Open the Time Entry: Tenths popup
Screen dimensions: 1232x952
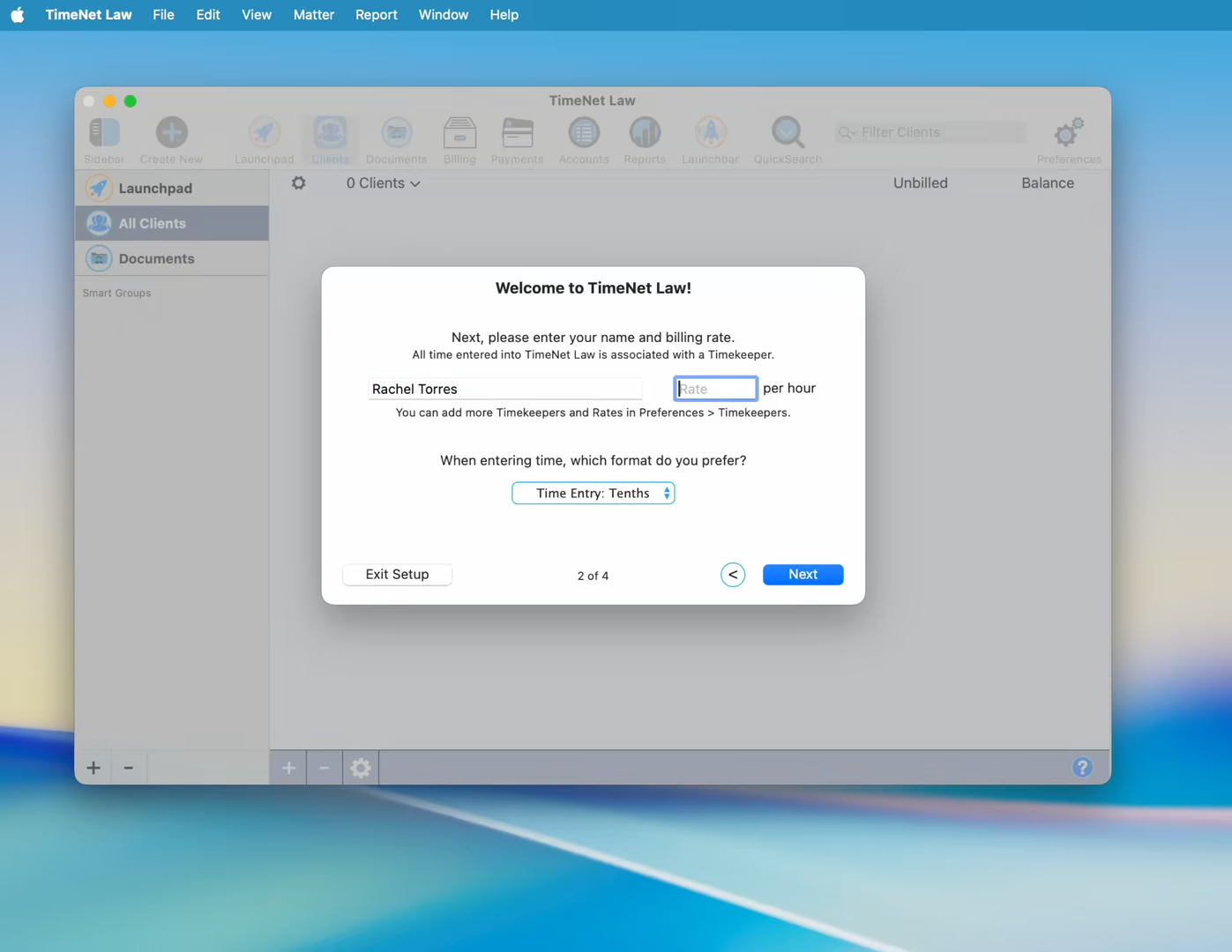[594, 493]
